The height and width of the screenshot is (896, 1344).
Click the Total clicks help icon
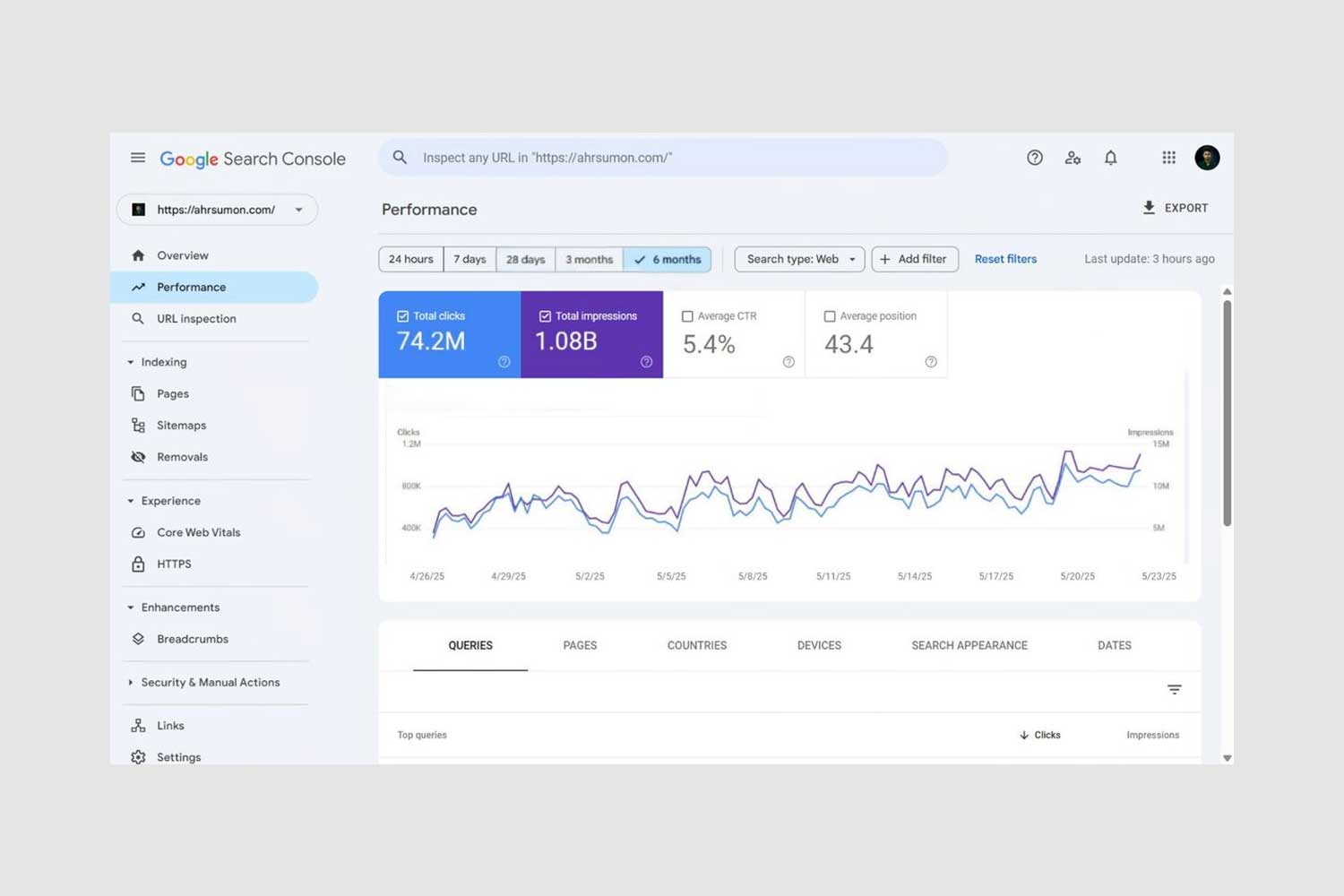pos(504,362)
